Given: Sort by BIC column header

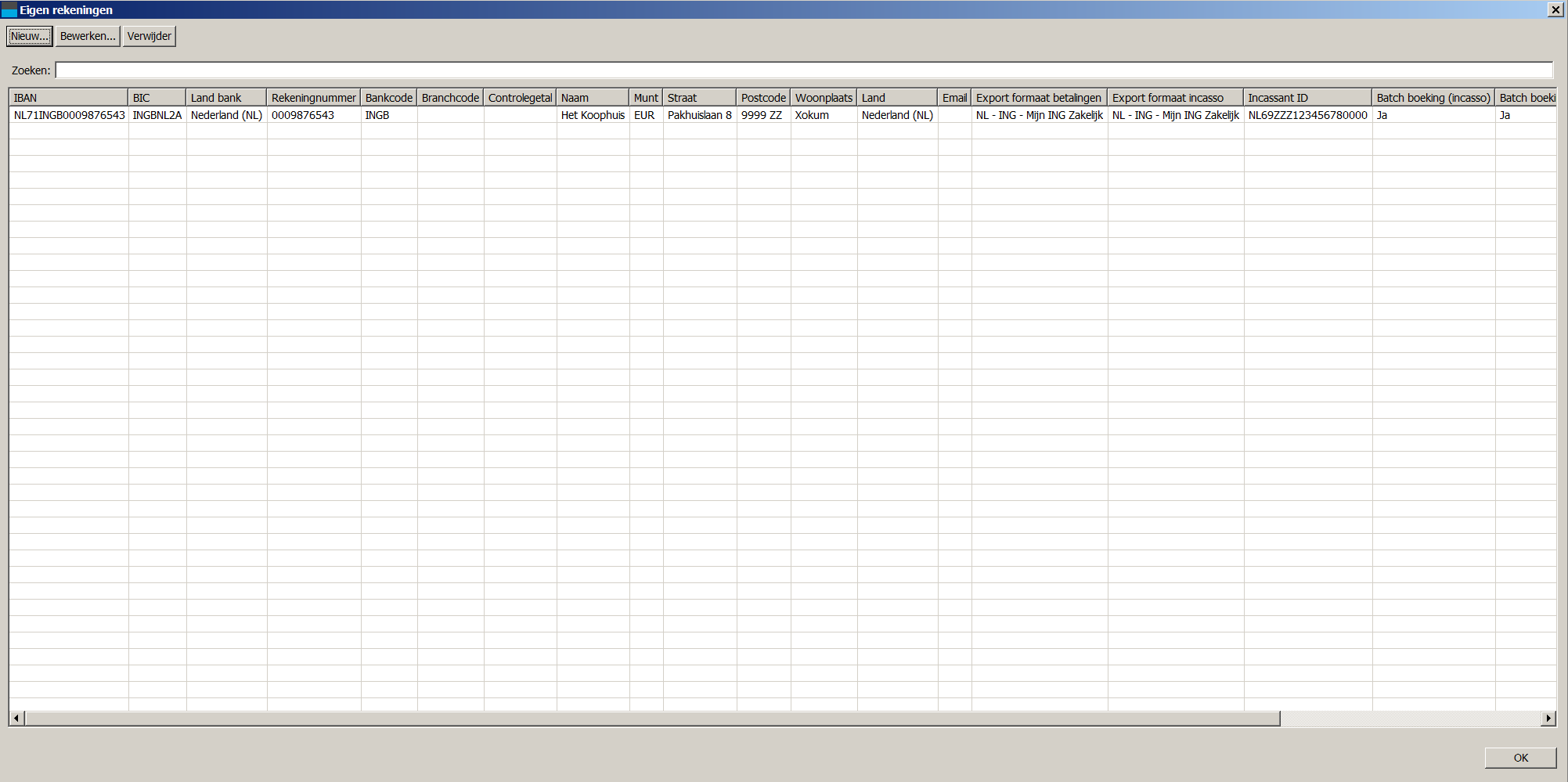Looking at the screenshot, I should click(157, 98).
